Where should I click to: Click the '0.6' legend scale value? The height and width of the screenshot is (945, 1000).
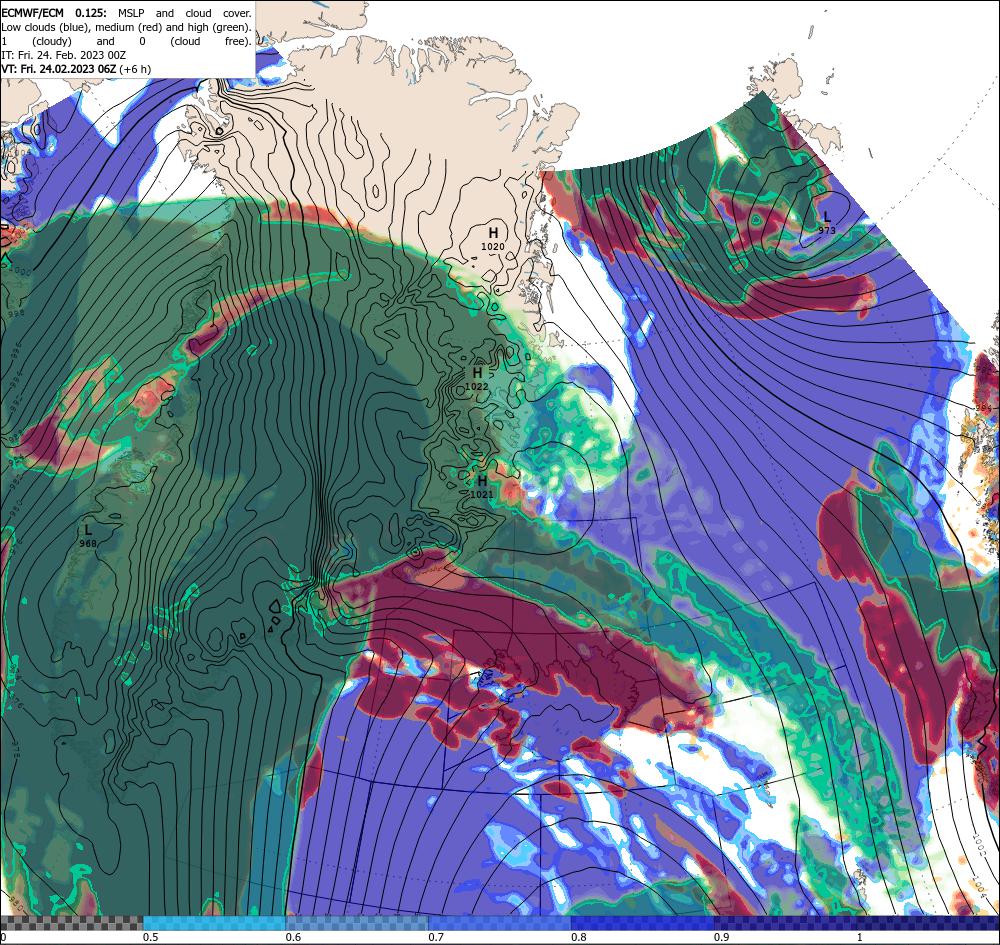click(x=293, y=937)
